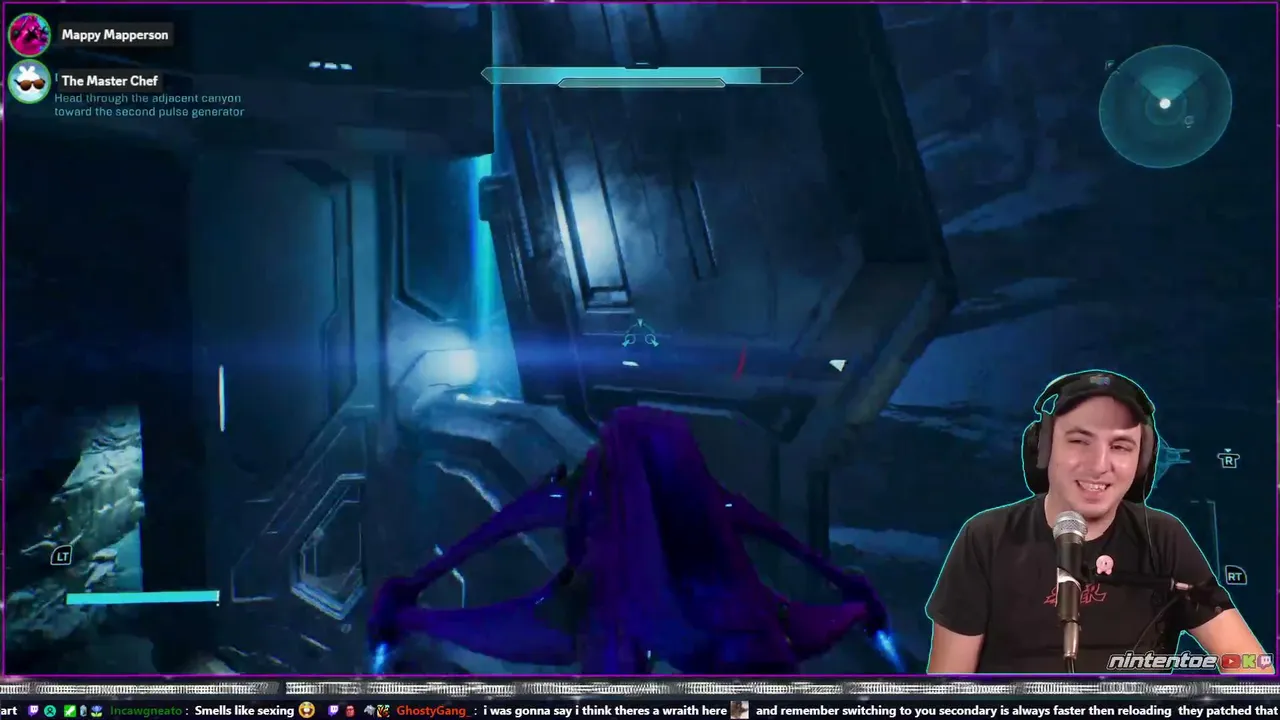Click the shield bar at top center
This screenshot has height=720, width=1280.
[641, 76]
